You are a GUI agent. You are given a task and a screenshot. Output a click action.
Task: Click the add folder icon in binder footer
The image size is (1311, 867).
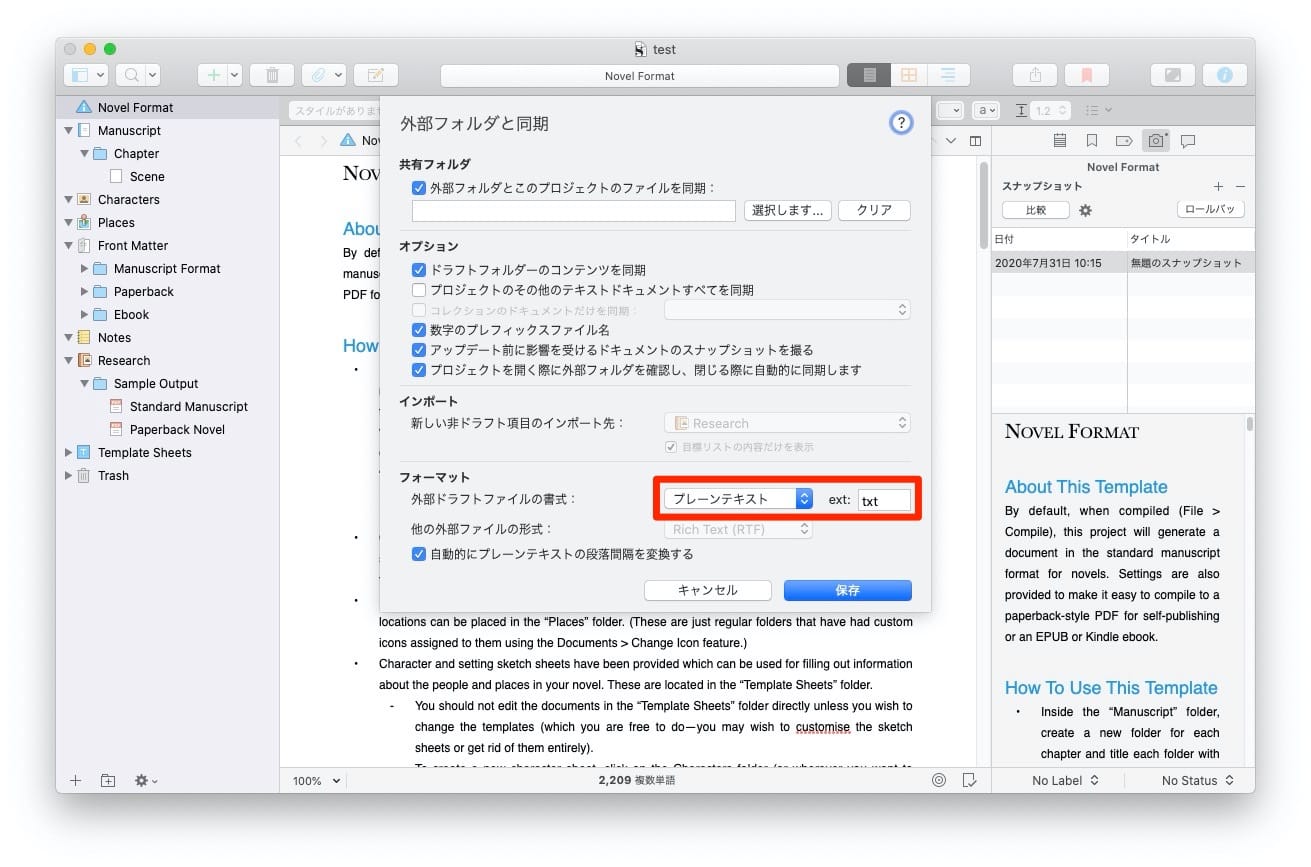(108, 780)
